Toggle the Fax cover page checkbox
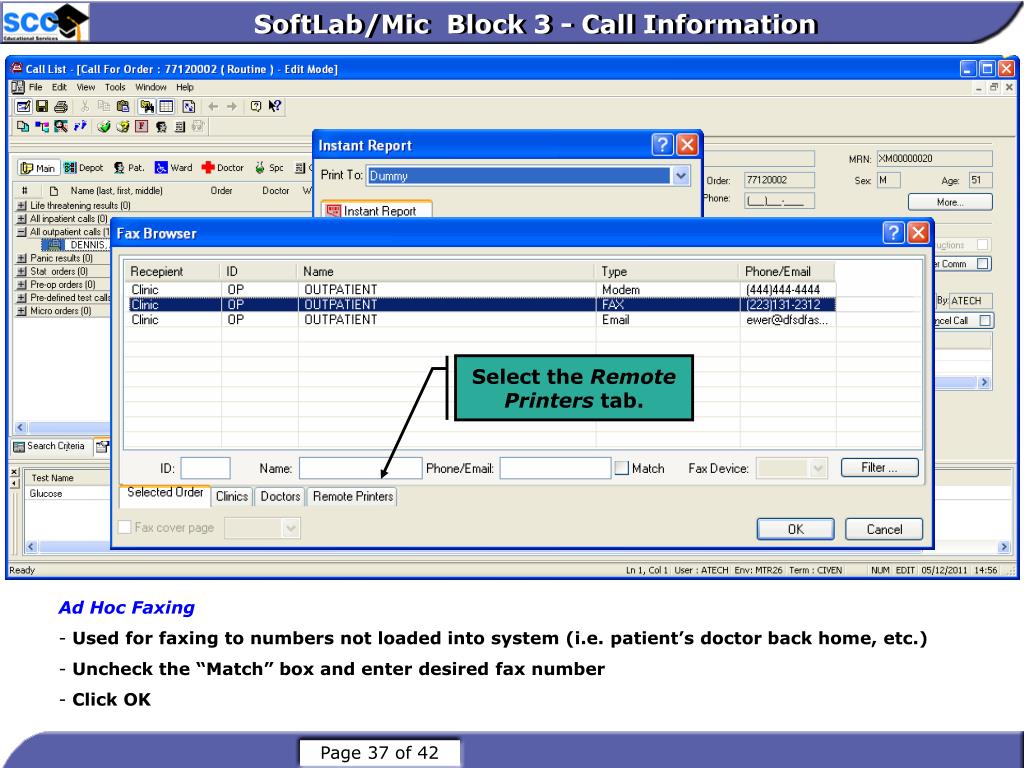 click(125, 527)
